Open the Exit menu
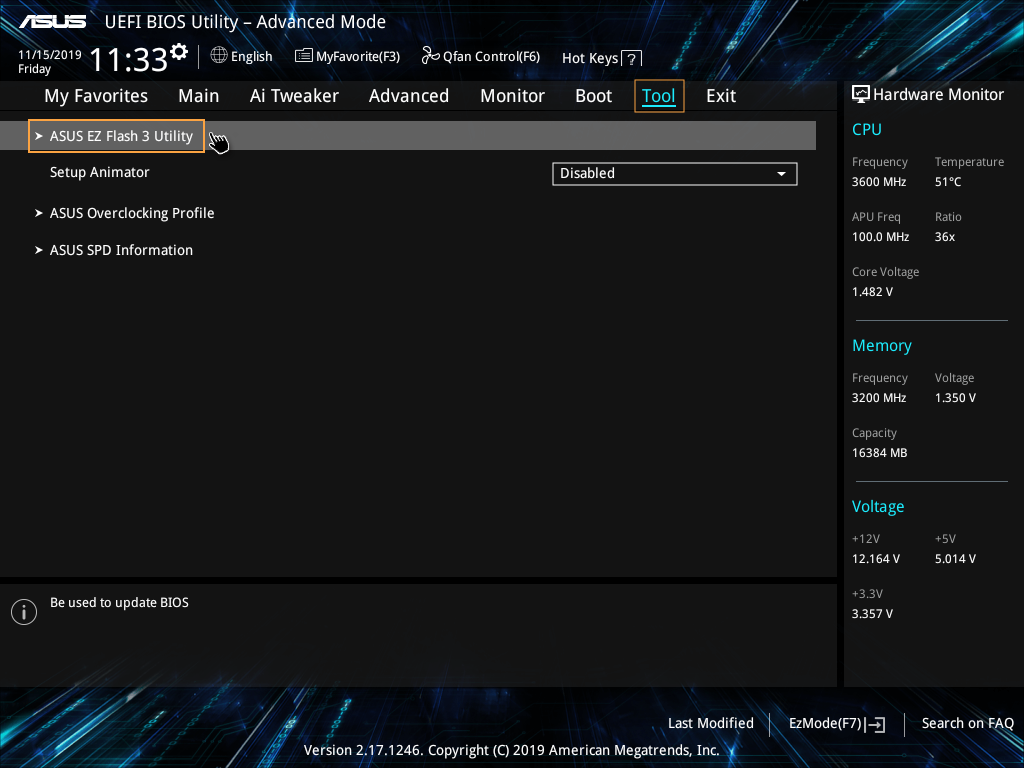Image resolution: width=1024 pixels, height=768 pixels. tap(720, 96)
